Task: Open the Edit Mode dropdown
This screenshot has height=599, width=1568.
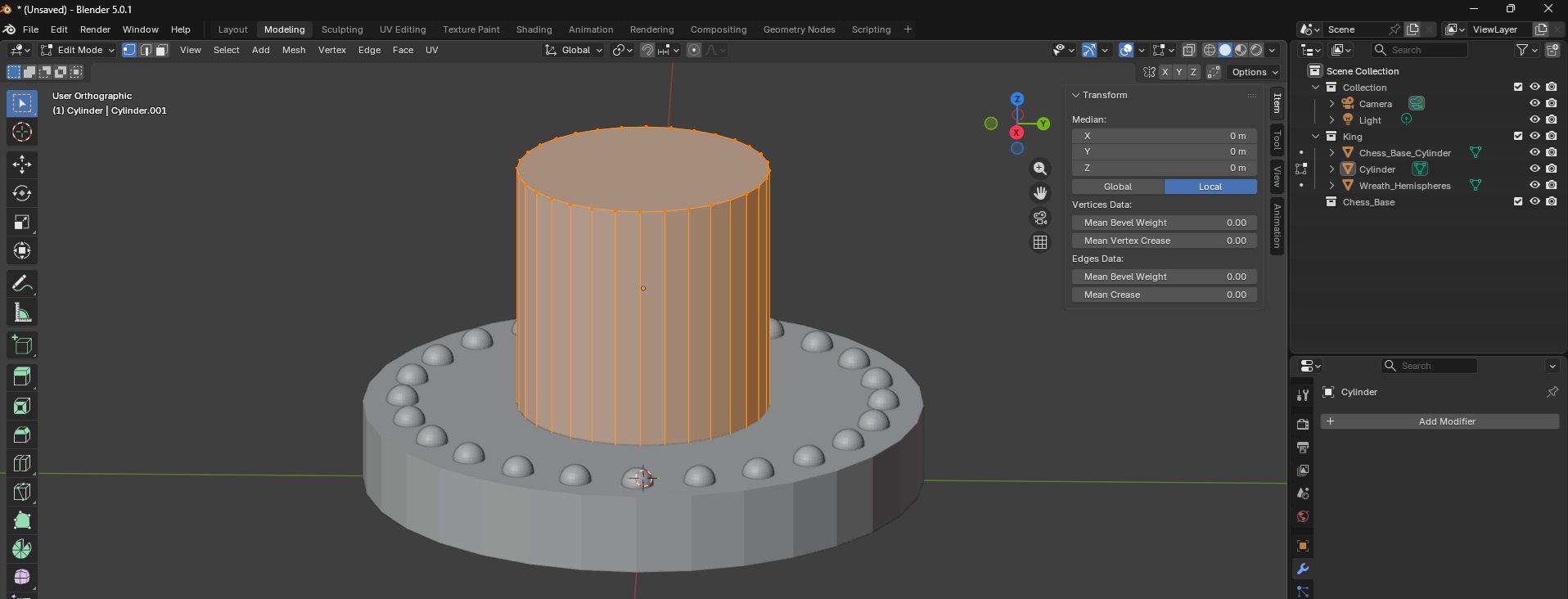Action: tap(78, 50)
